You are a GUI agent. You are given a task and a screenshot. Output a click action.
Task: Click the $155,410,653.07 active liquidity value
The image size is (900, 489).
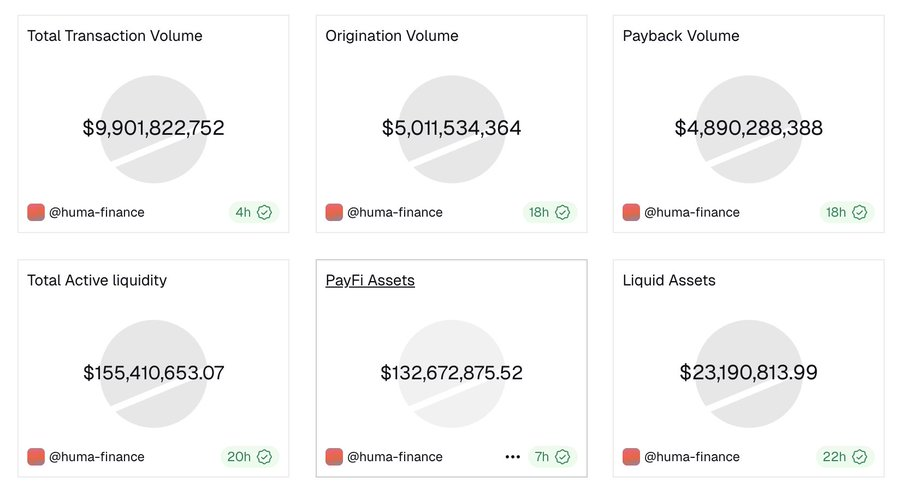(x=153, y=373)
